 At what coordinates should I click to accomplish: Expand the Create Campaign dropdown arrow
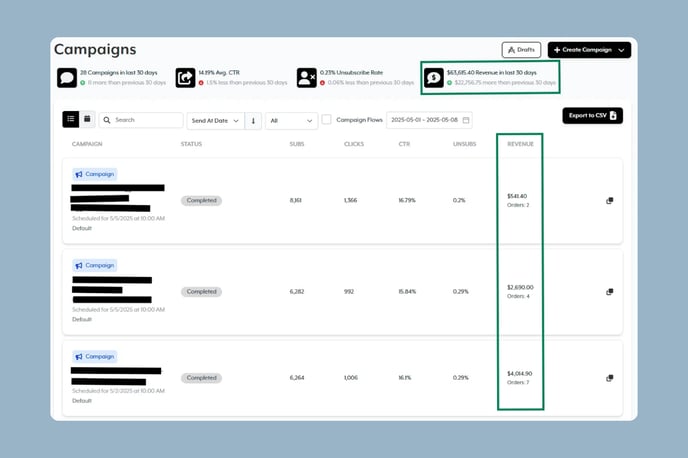[621, 50]
